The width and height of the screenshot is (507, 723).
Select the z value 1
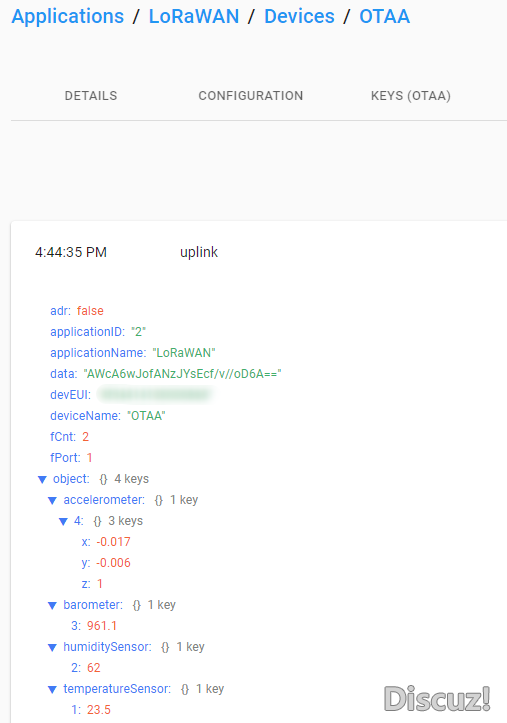pyautogui.click(x=100, y=584)
